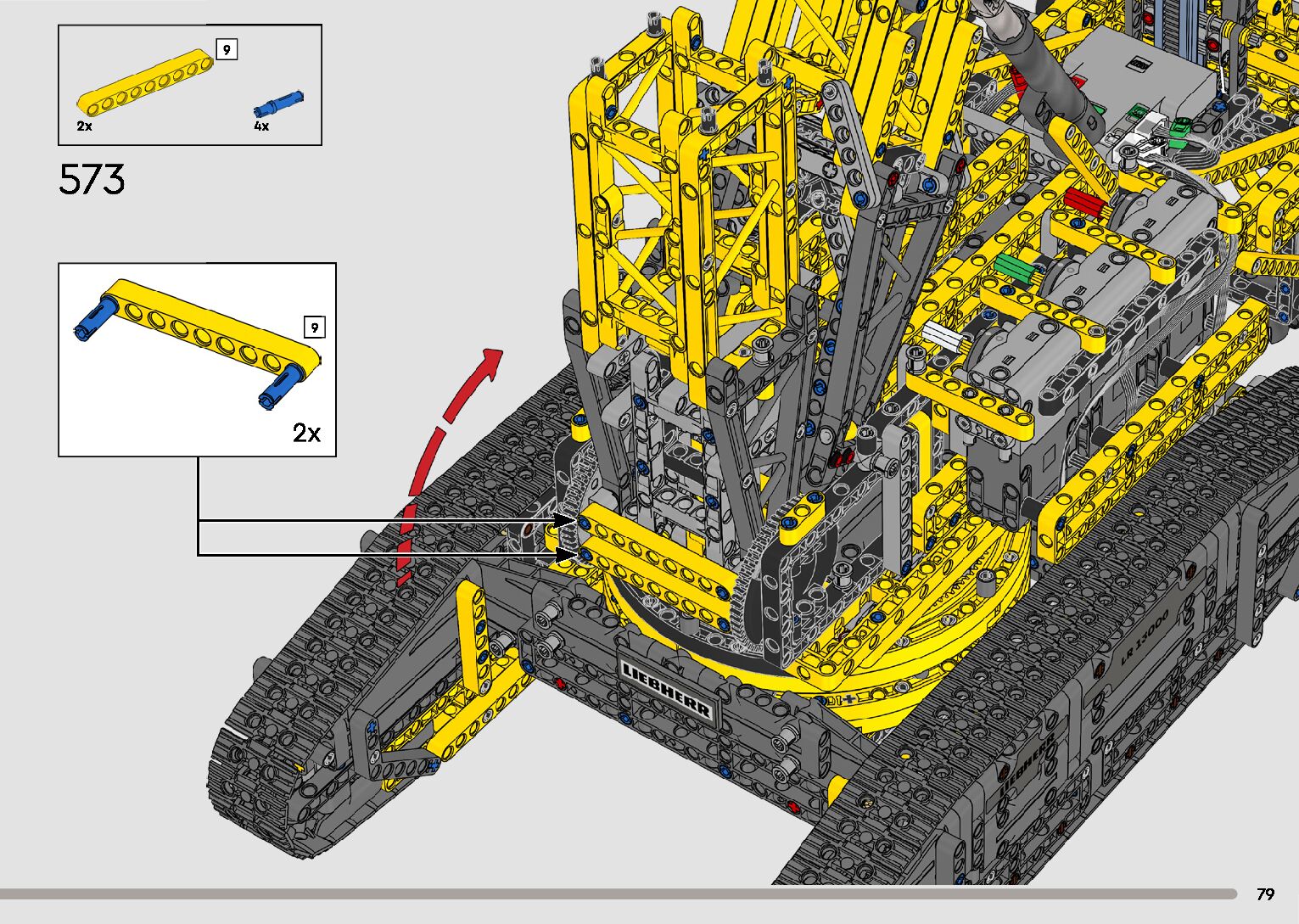Click the 9 size label in the parts list
This screenshot has height=924, width=1299.
tap(226, 50)
